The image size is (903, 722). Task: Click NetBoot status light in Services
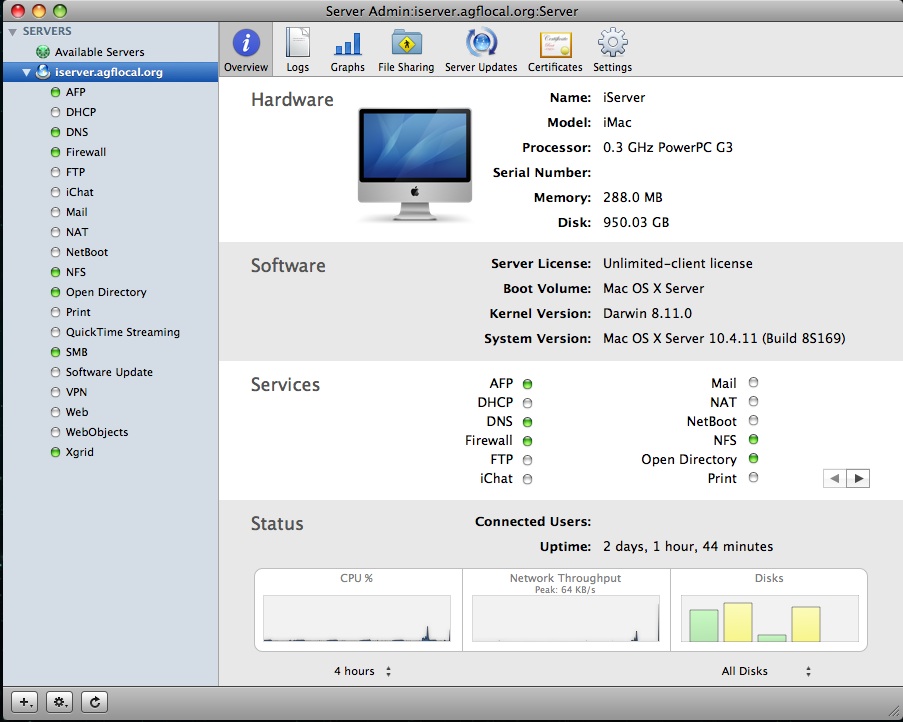753,420
